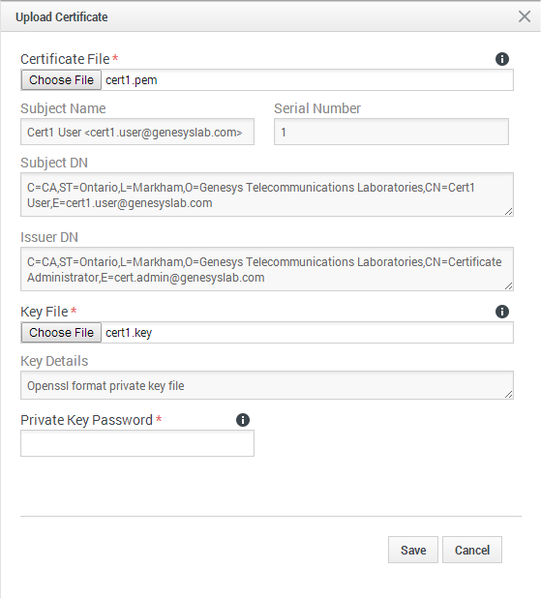Click the Key Details text area

[x=267, y=385]
